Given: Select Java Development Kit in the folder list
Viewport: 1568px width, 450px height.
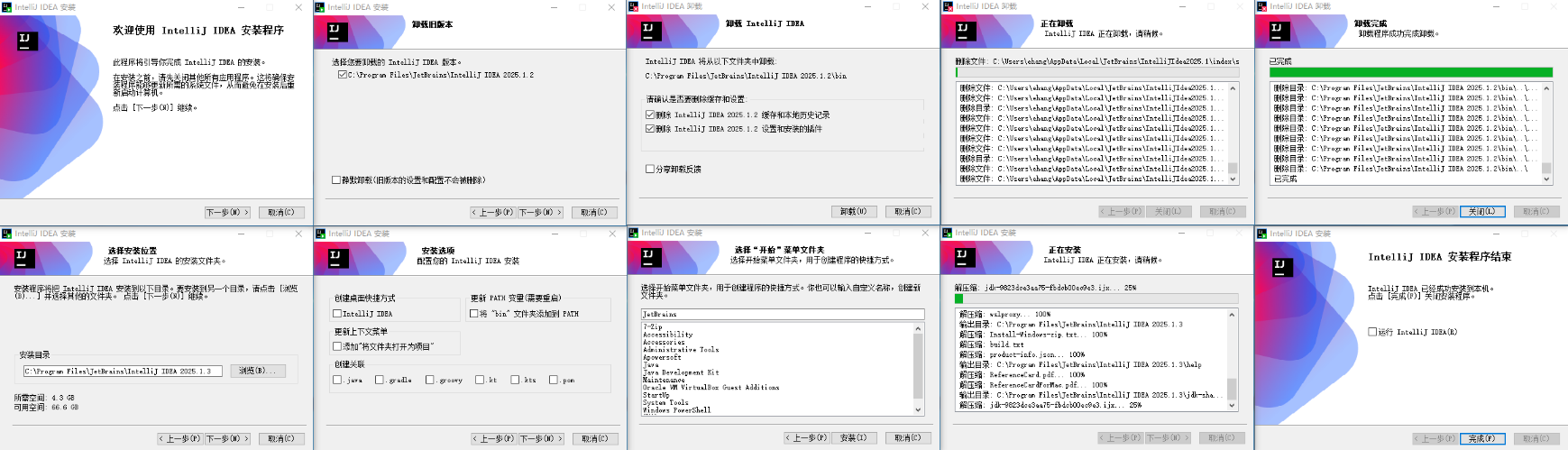Looking at the screenshot, I should (x=681, y=372).
